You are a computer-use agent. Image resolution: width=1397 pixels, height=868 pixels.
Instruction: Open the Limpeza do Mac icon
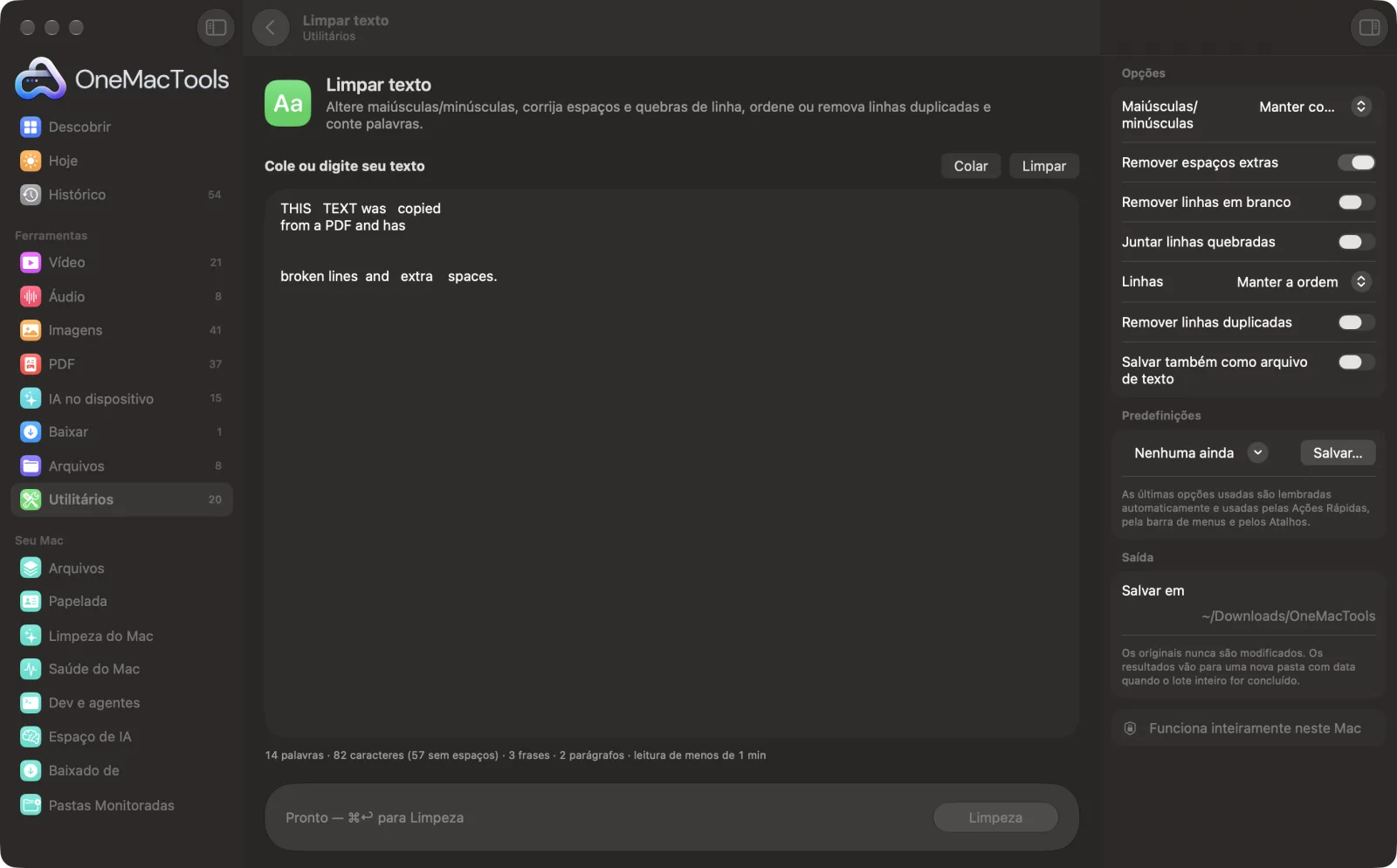31,636
